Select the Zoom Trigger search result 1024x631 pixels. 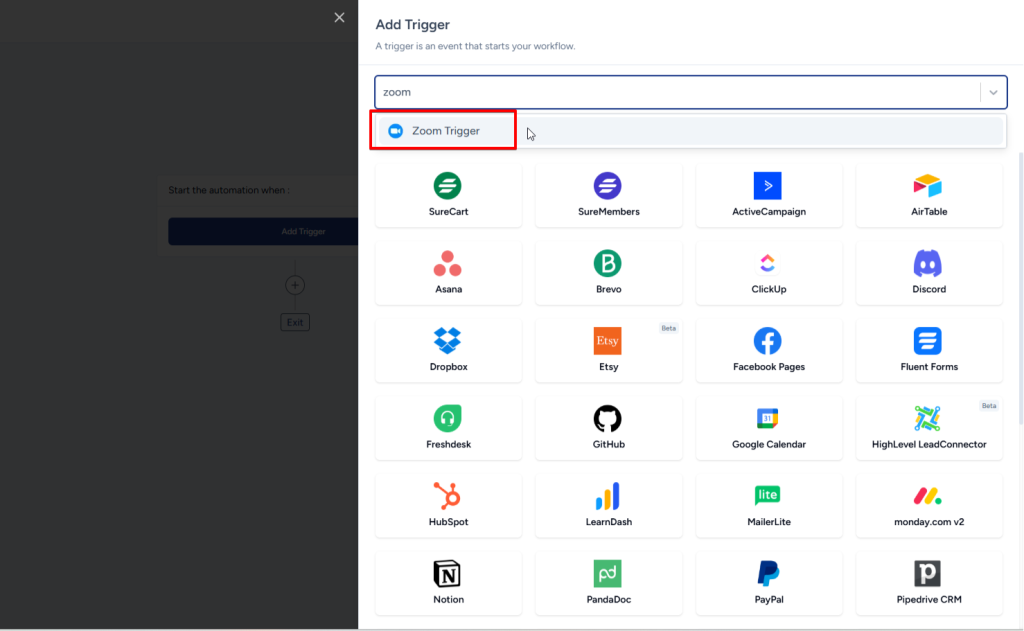coord(444,131)
